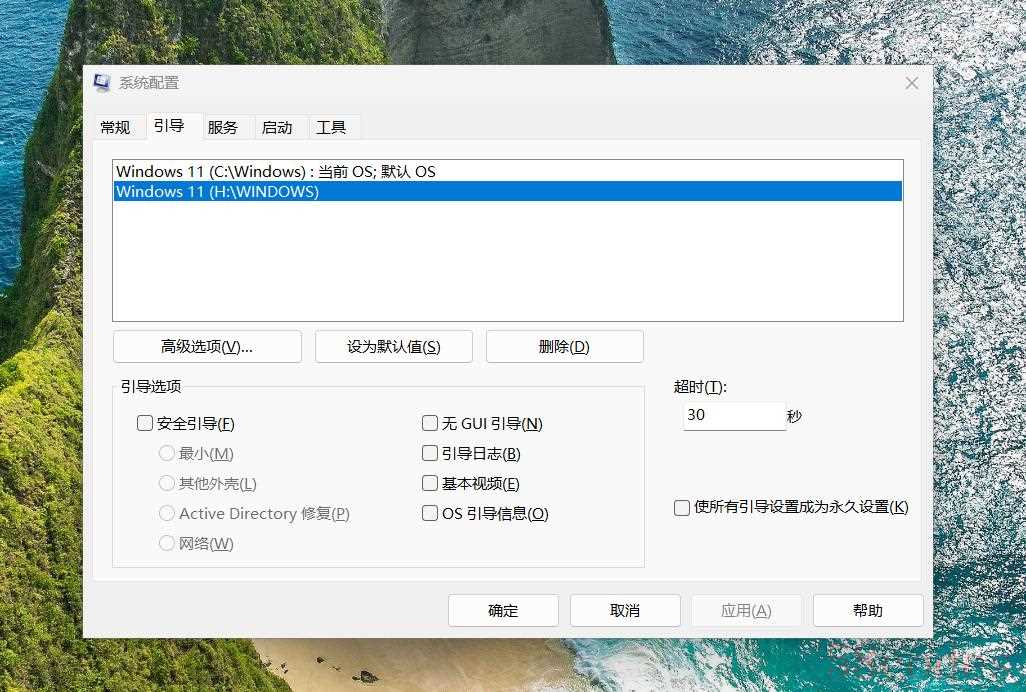1026x692 pixels.
Task: Select the Windows 11 (C:\Windows) boot entry
Action: [276, 172]
